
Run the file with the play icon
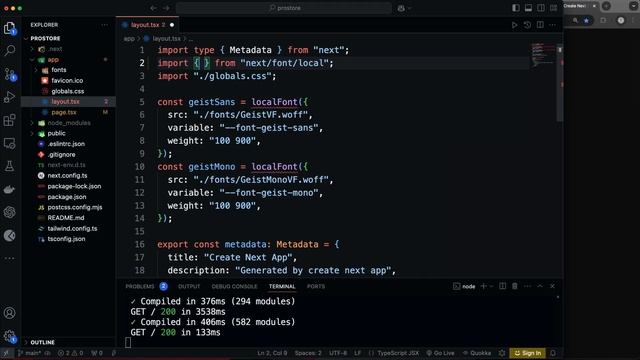(514, 25)
